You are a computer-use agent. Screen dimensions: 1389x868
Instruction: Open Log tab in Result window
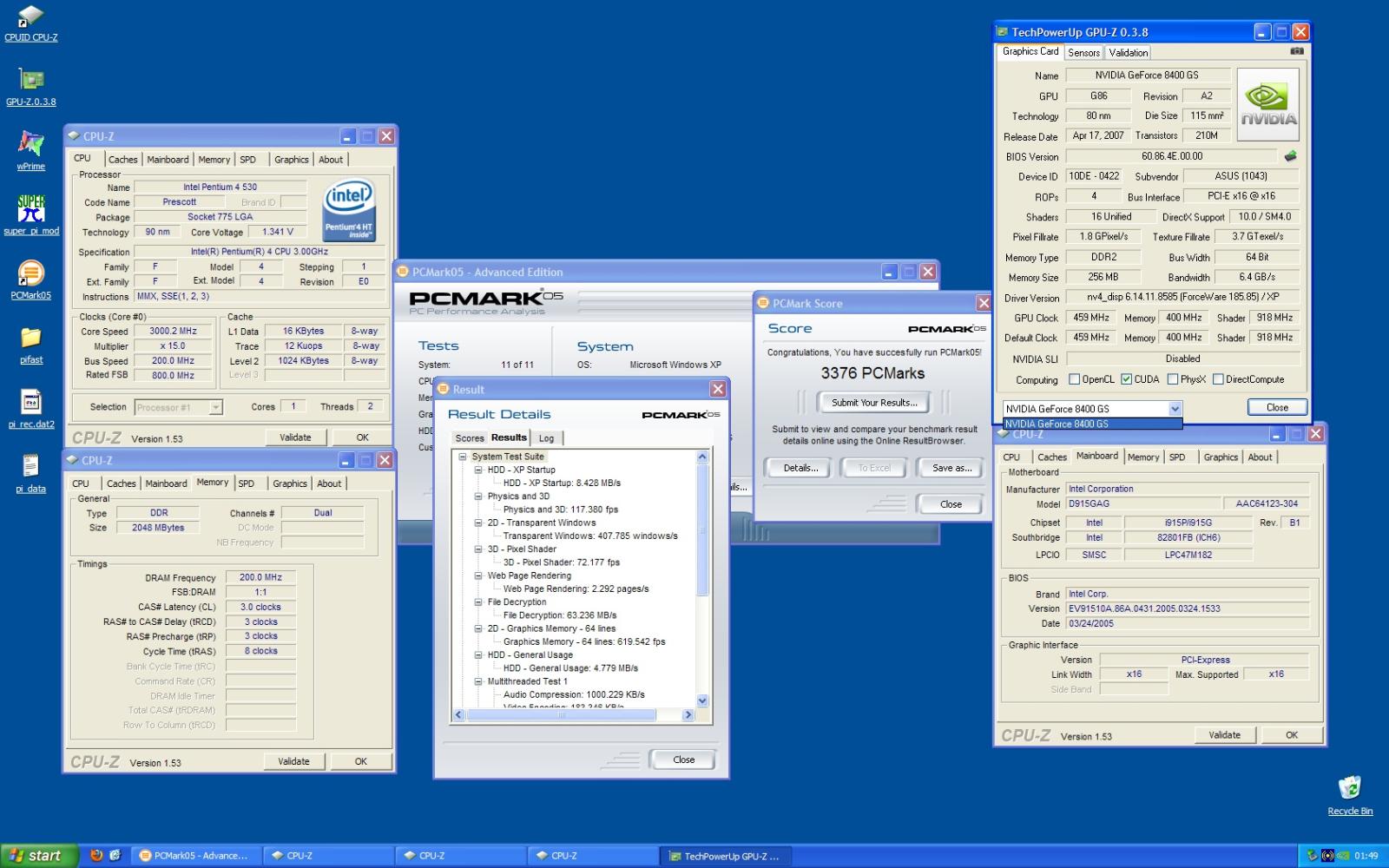[x=546, y=438]
